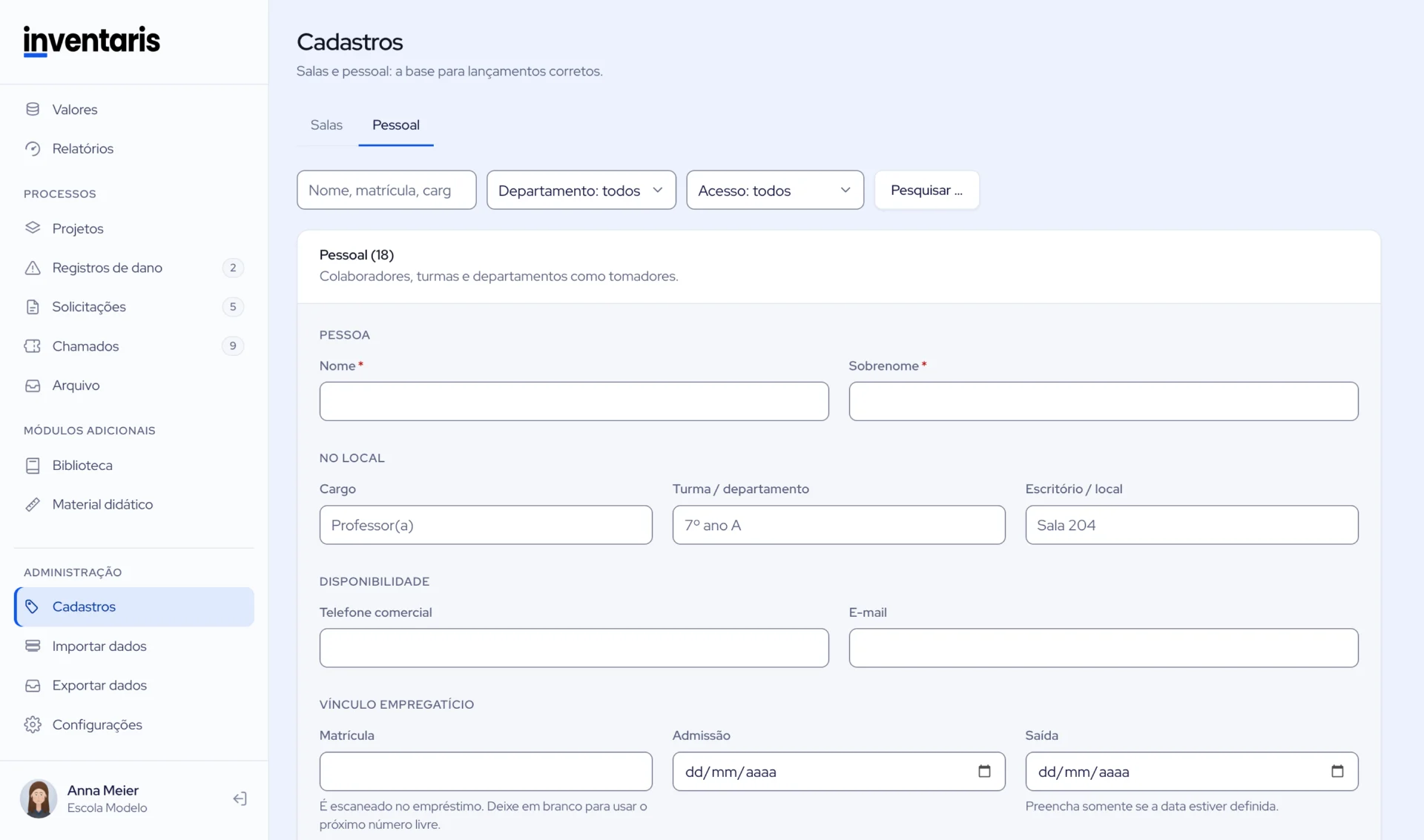Switch to the Salas tab
The image size is (1424, 840).
click(326, 125)
